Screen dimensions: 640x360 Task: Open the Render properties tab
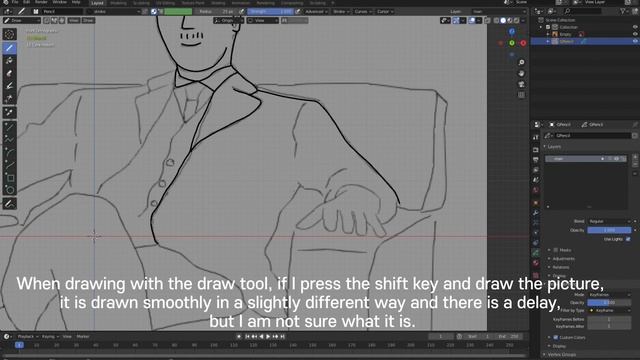pos(536,150)
